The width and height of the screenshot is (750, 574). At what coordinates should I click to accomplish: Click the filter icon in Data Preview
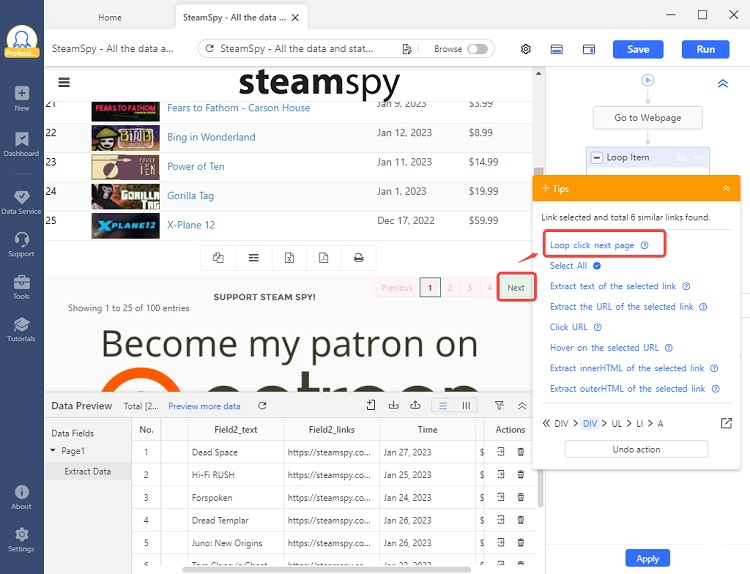pyautogui.click(x=499, y=406)
